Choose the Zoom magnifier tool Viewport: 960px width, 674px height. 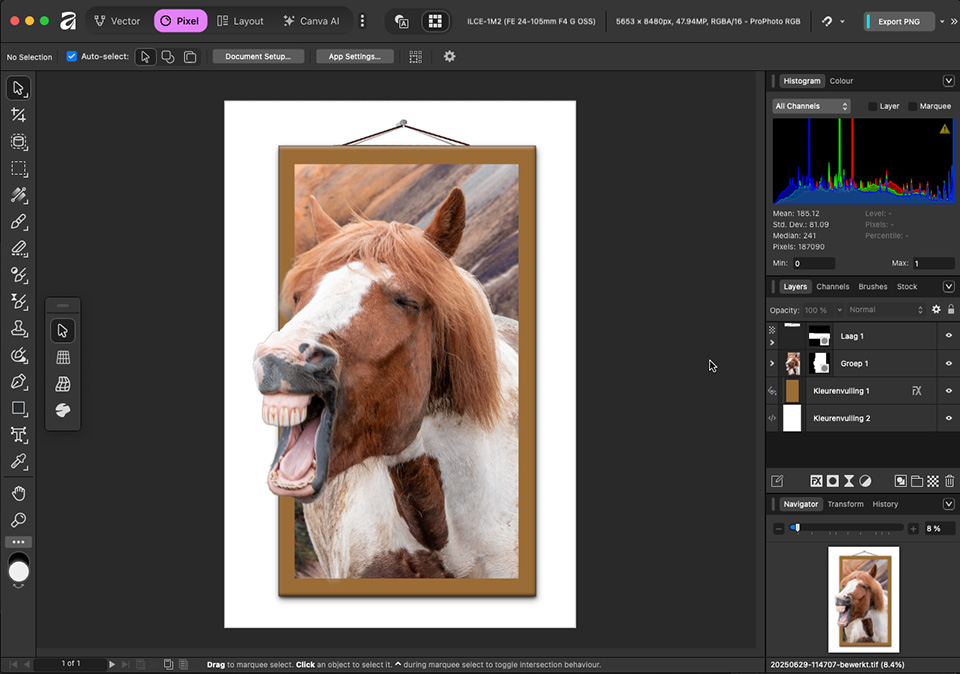point(18,520)
